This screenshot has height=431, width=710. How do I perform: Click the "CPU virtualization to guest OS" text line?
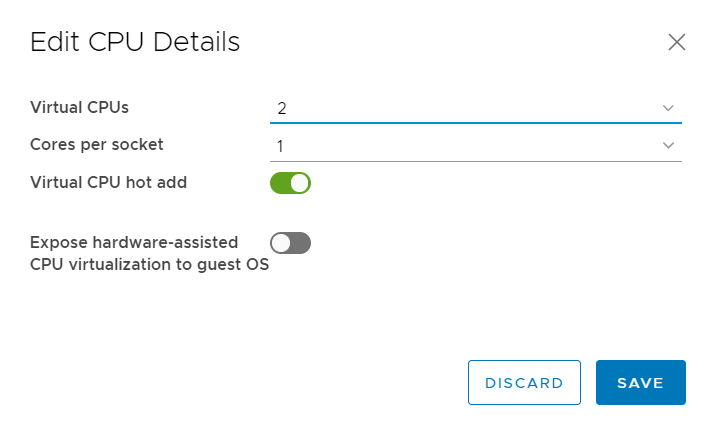click(150, 265)
